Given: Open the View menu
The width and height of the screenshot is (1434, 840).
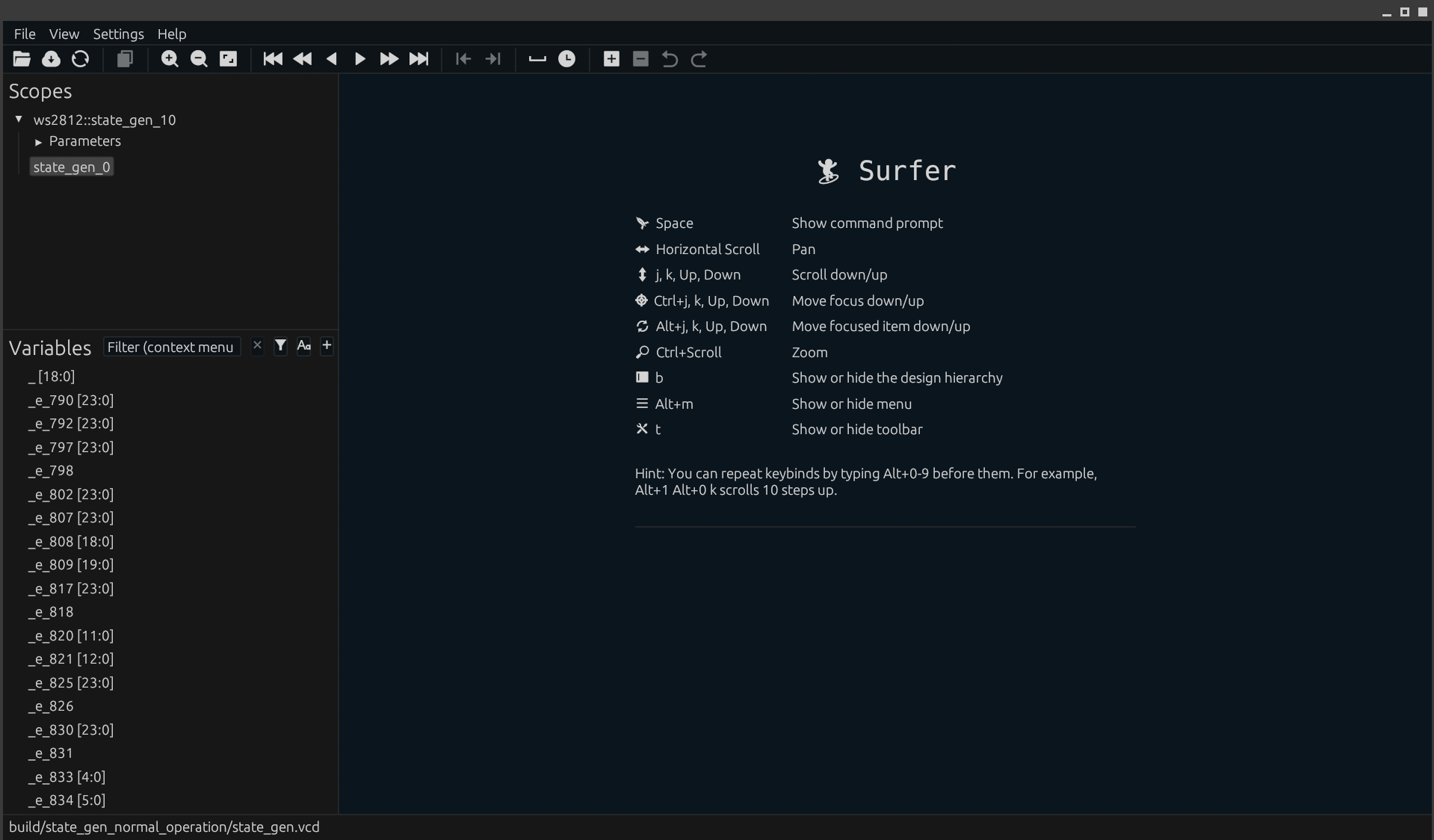Looking at the screenshot, I should pyautogui.click(x=64, y=34).
